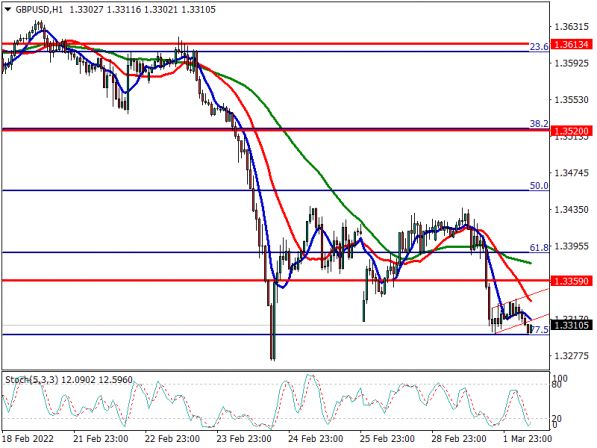
Task: Click the 24 Feb 23:00 time marker
Action: tap(316, 438)
